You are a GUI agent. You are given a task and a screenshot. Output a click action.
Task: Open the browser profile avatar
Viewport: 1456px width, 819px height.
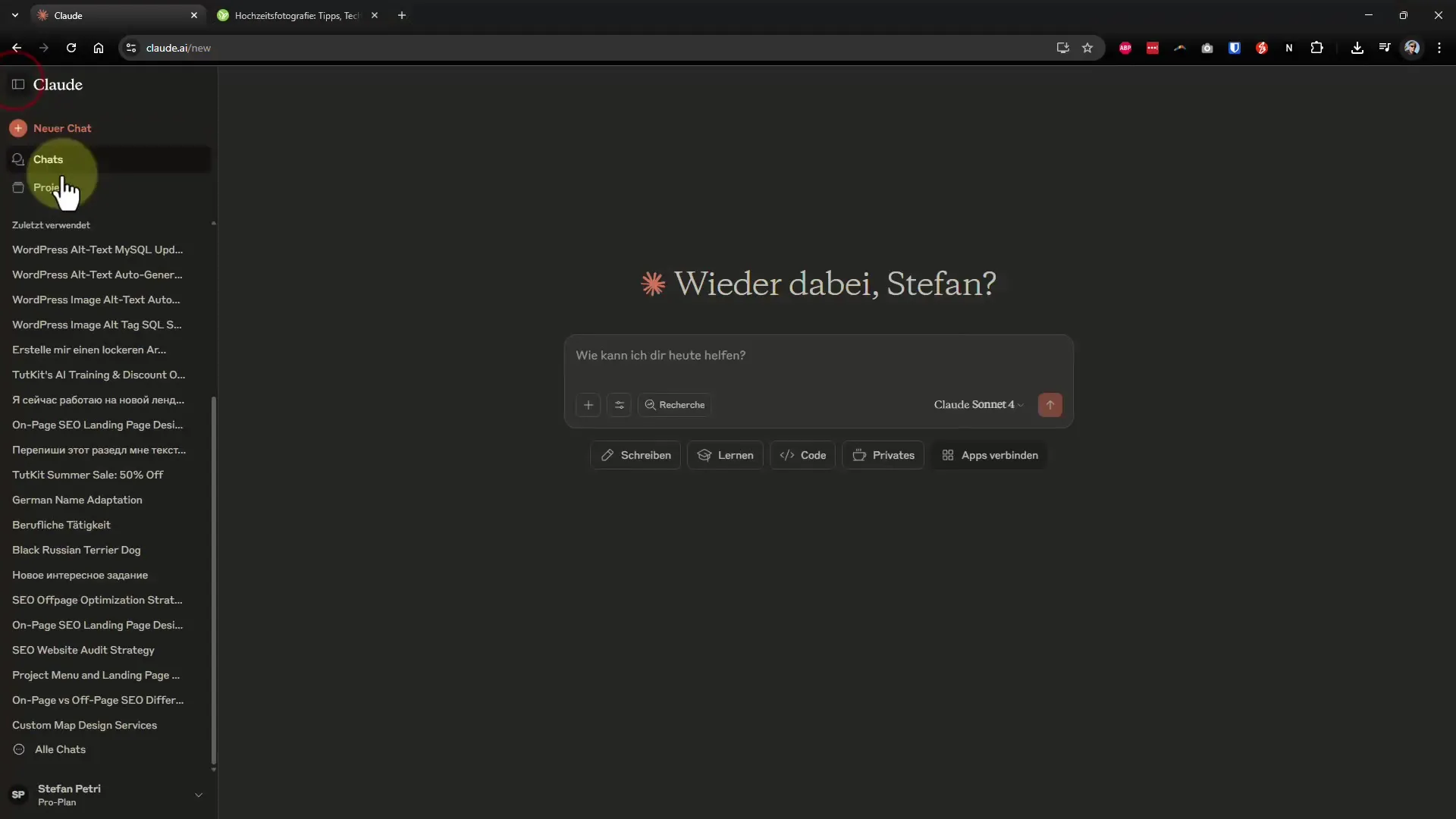(1412, 48)
